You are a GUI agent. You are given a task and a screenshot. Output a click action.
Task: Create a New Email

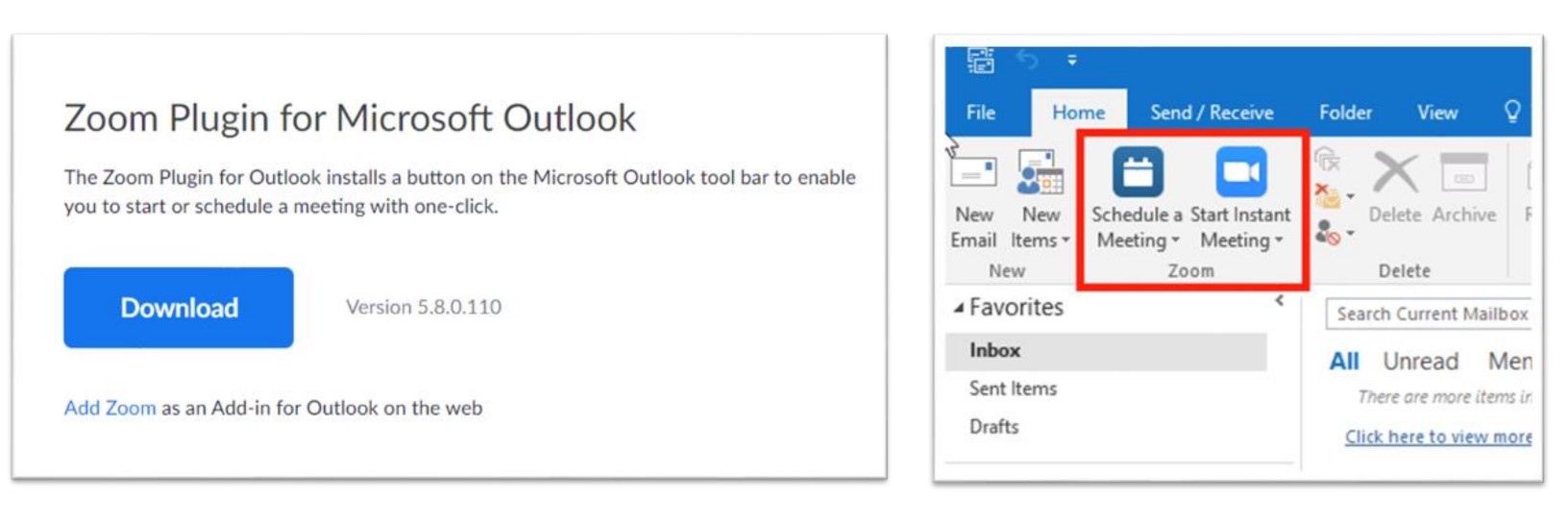pos(973,199)
